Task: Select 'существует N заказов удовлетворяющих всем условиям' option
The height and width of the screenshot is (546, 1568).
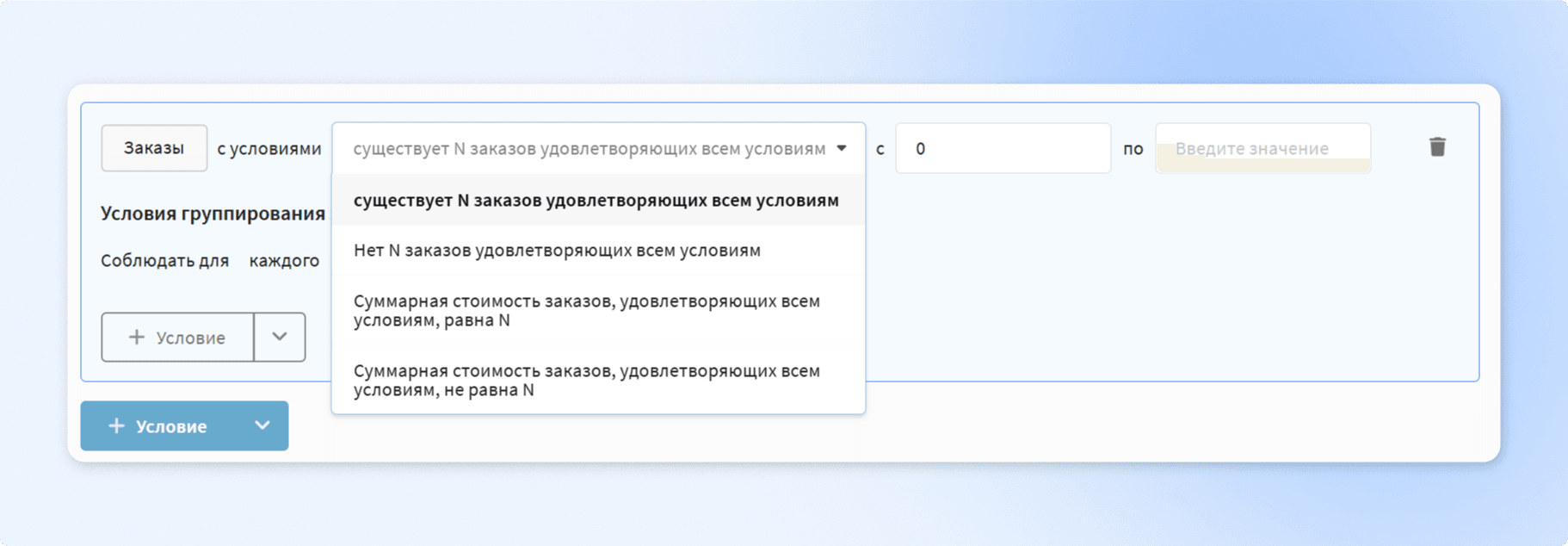Action: coord(598,200)
